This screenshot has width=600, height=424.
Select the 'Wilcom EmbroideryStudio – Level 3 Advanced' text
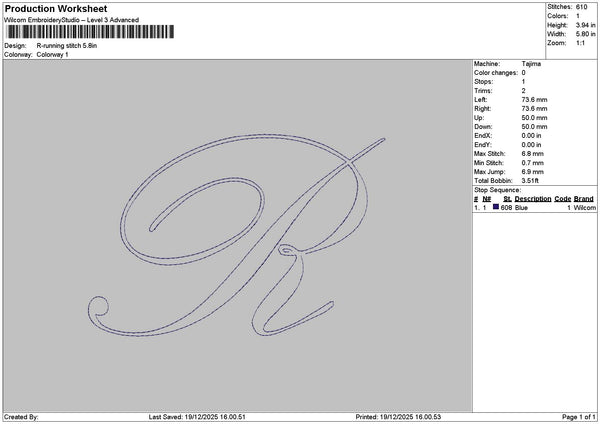(72, 20)
